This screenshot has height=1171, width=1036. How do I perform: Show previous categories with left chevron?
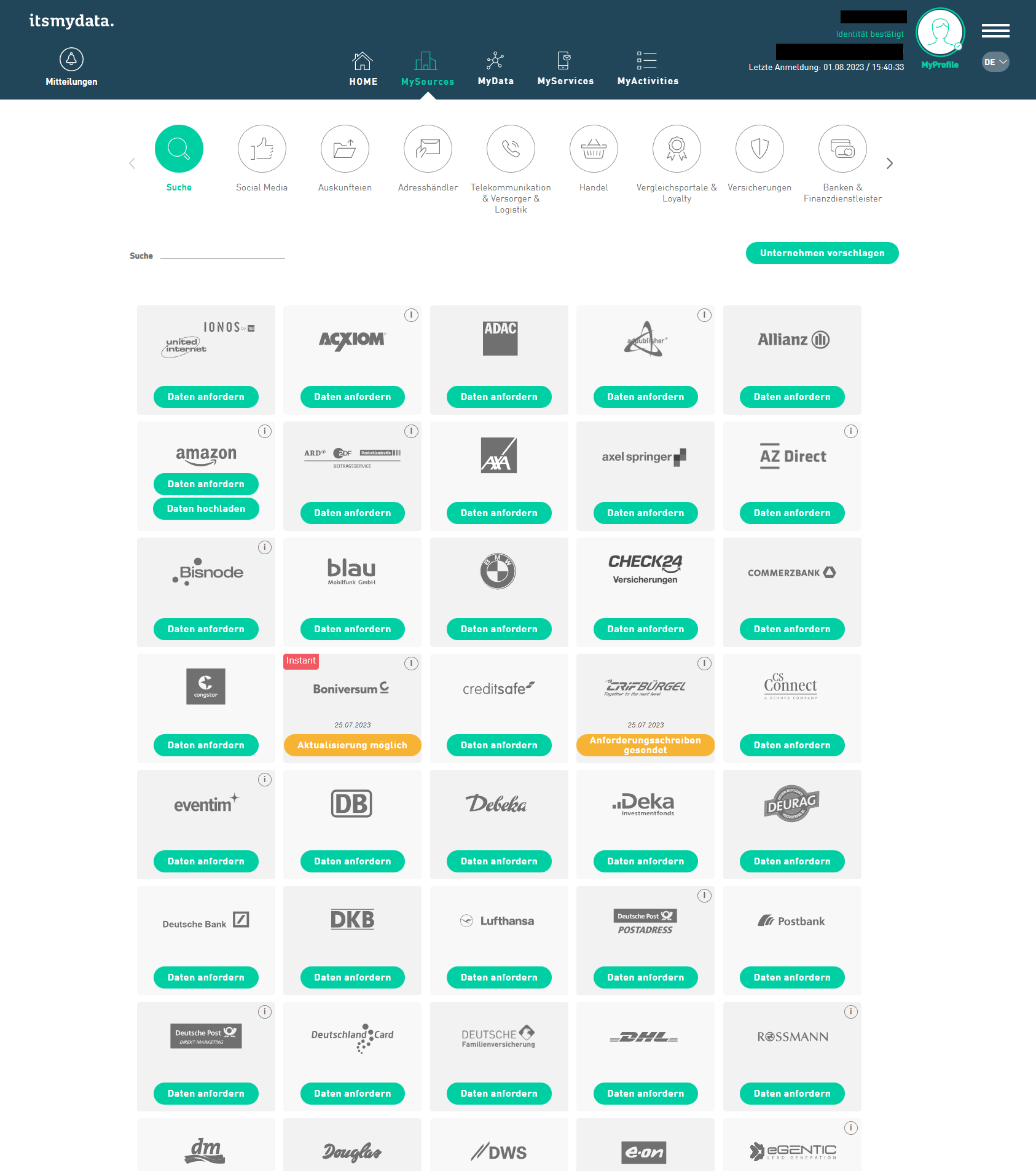click(x=132, y=163)
